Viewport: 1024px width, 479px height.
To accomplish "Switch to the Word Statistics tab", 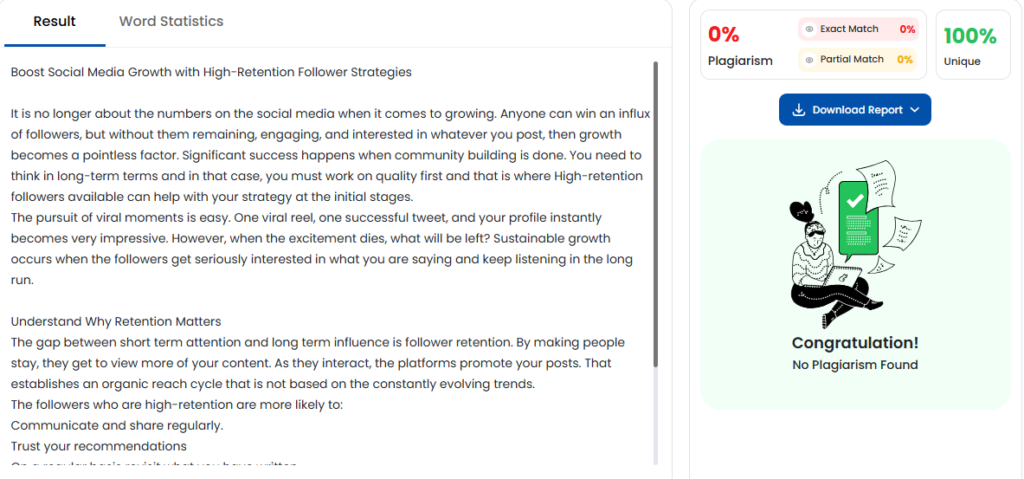I will click(x=171, y=21).
